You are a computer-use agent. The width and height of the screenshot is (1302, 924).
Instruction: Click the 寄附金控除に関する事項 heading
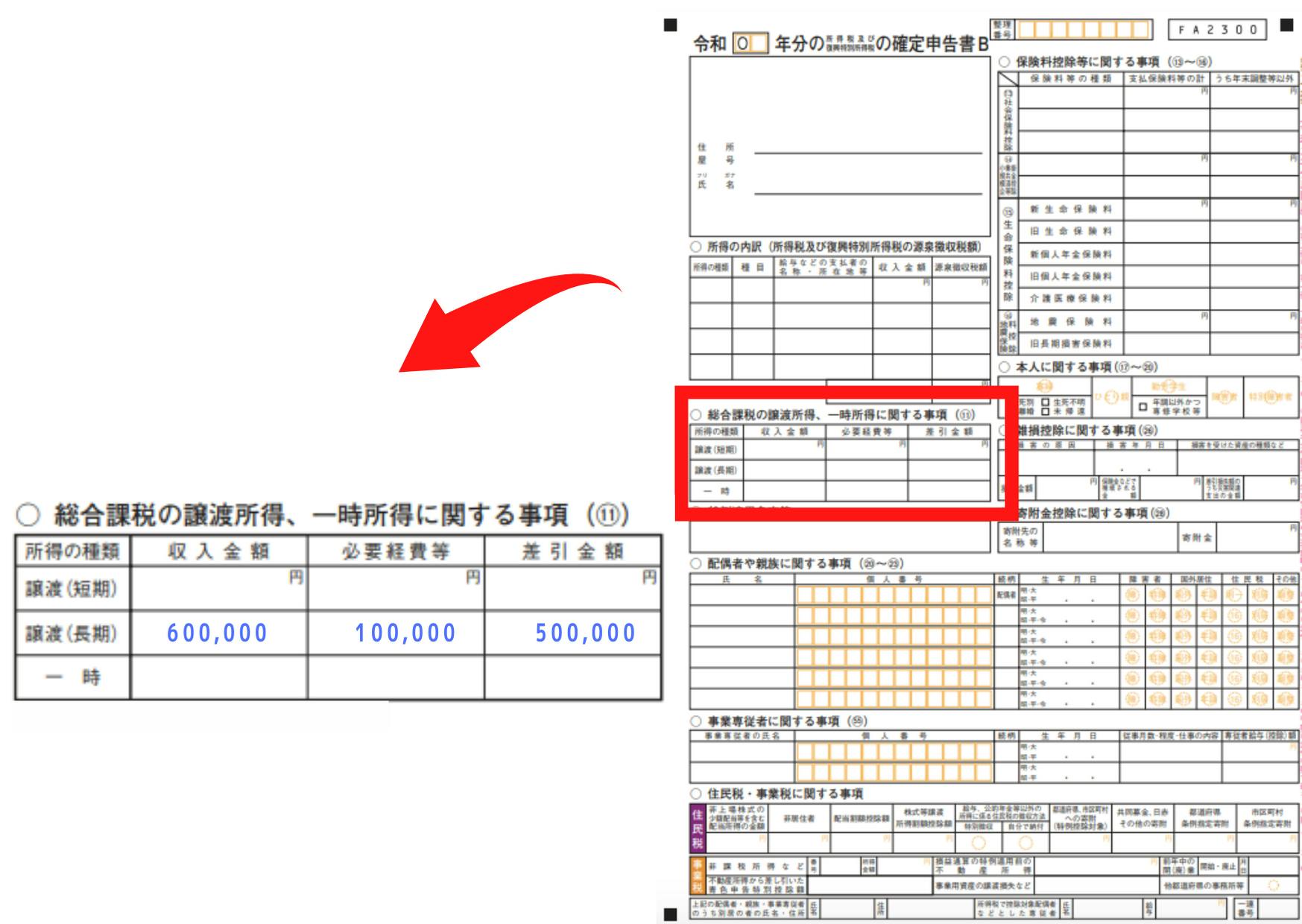(1093, 513)
